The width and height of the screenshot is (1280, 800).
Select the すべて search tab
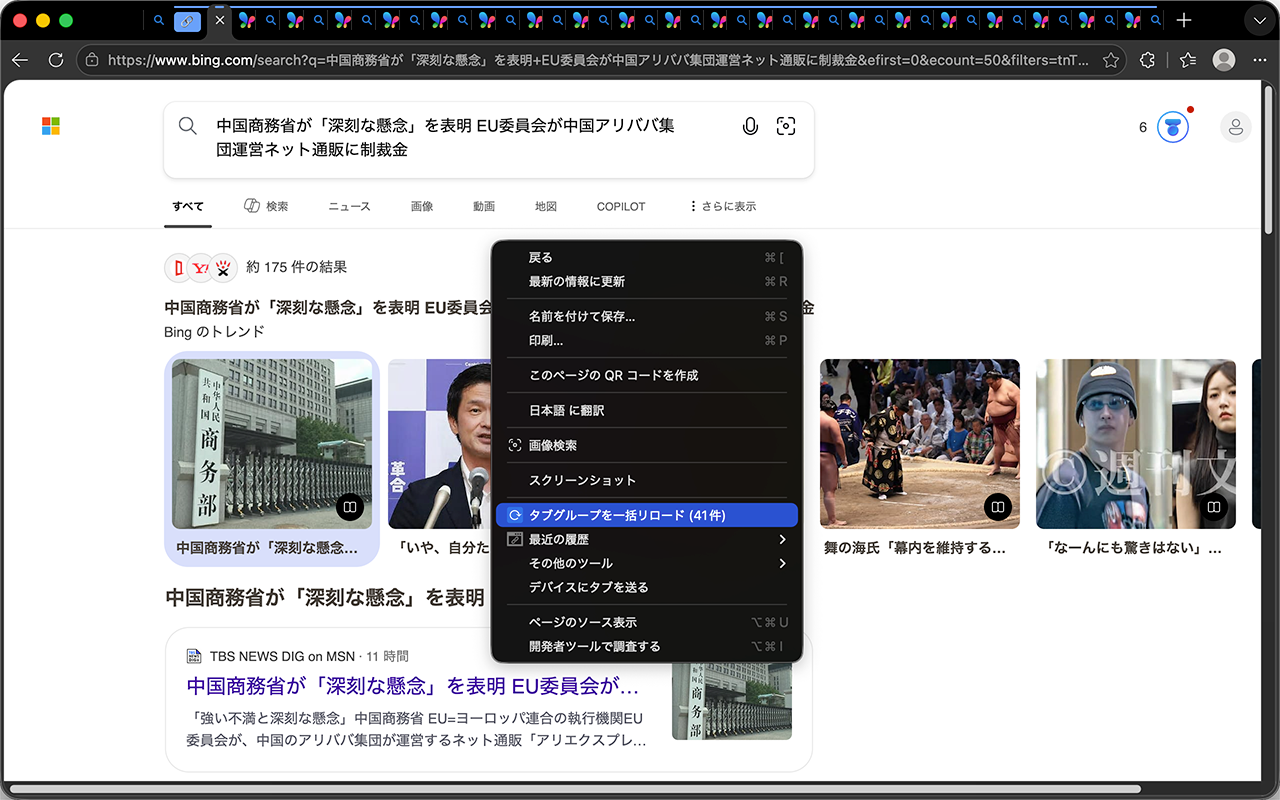(x=188, y=206)
